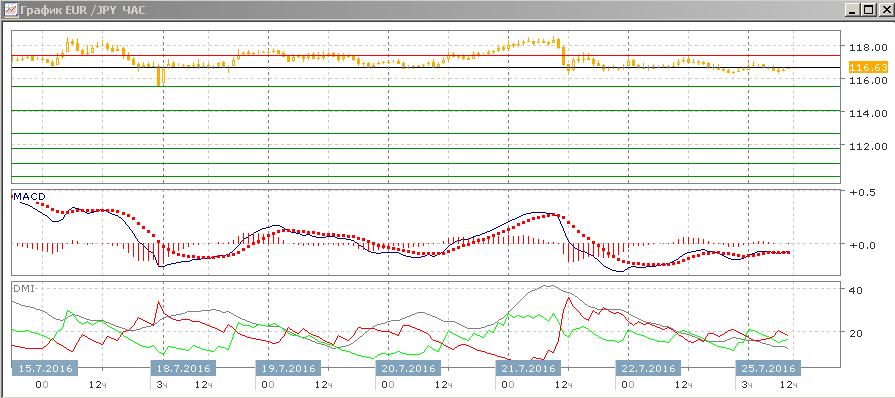
Task: Select the 22.7.2016 date marker
Action: (x=647, y=368)
